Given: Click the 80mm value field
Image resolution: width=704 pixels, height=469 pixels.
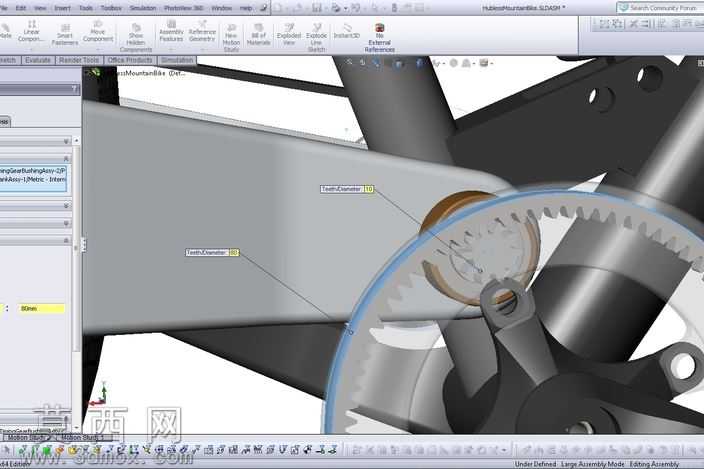Looking at the screenshot, I should click(x=42, y=308).
